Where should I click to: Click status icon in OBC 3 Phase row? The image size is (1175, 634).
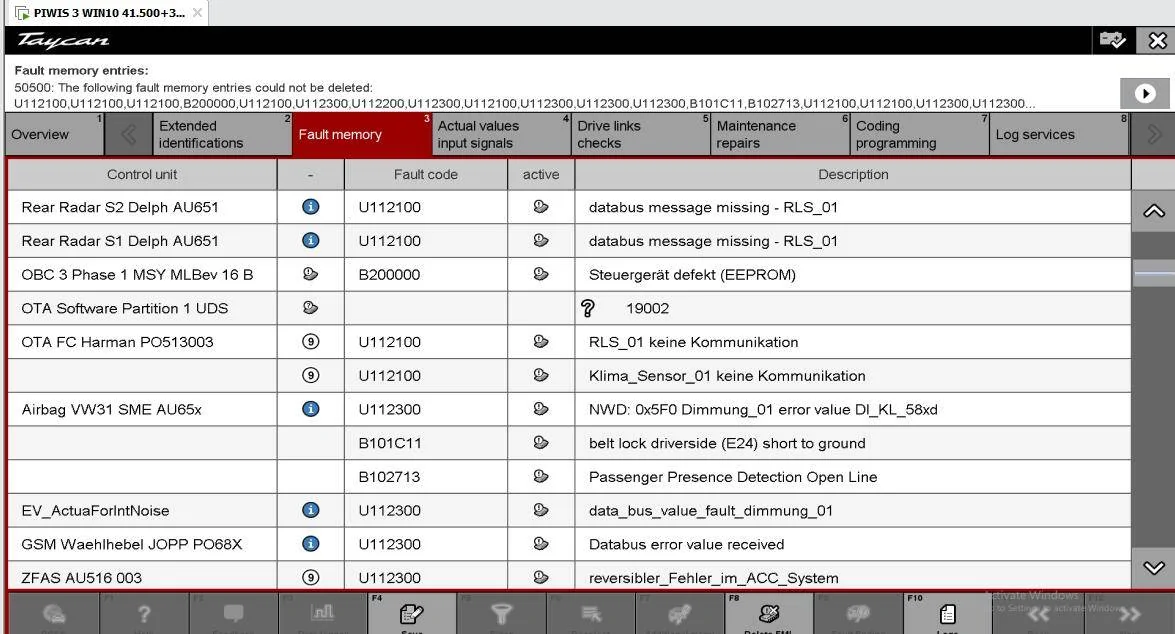click(310, 274)
